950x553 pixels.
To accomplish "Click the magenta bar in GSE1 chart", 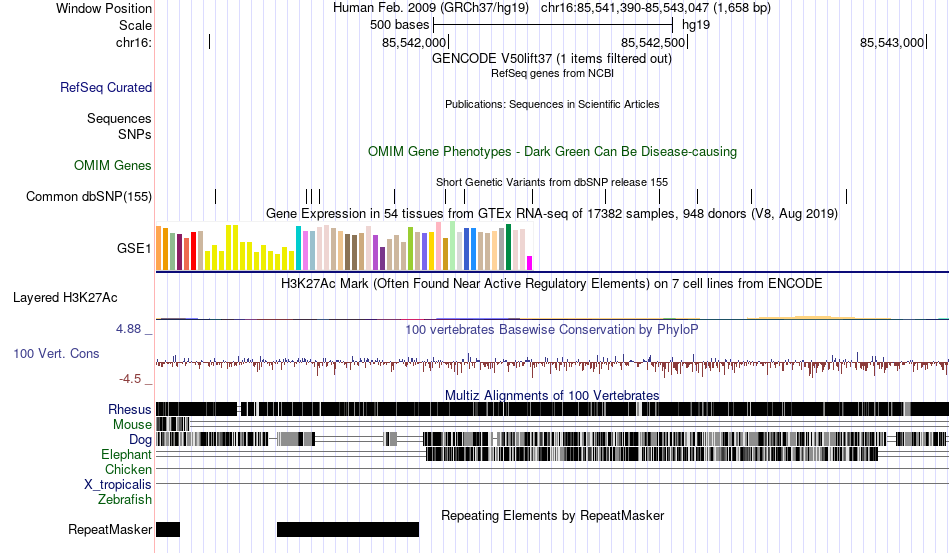I will (x=530, y=263).
